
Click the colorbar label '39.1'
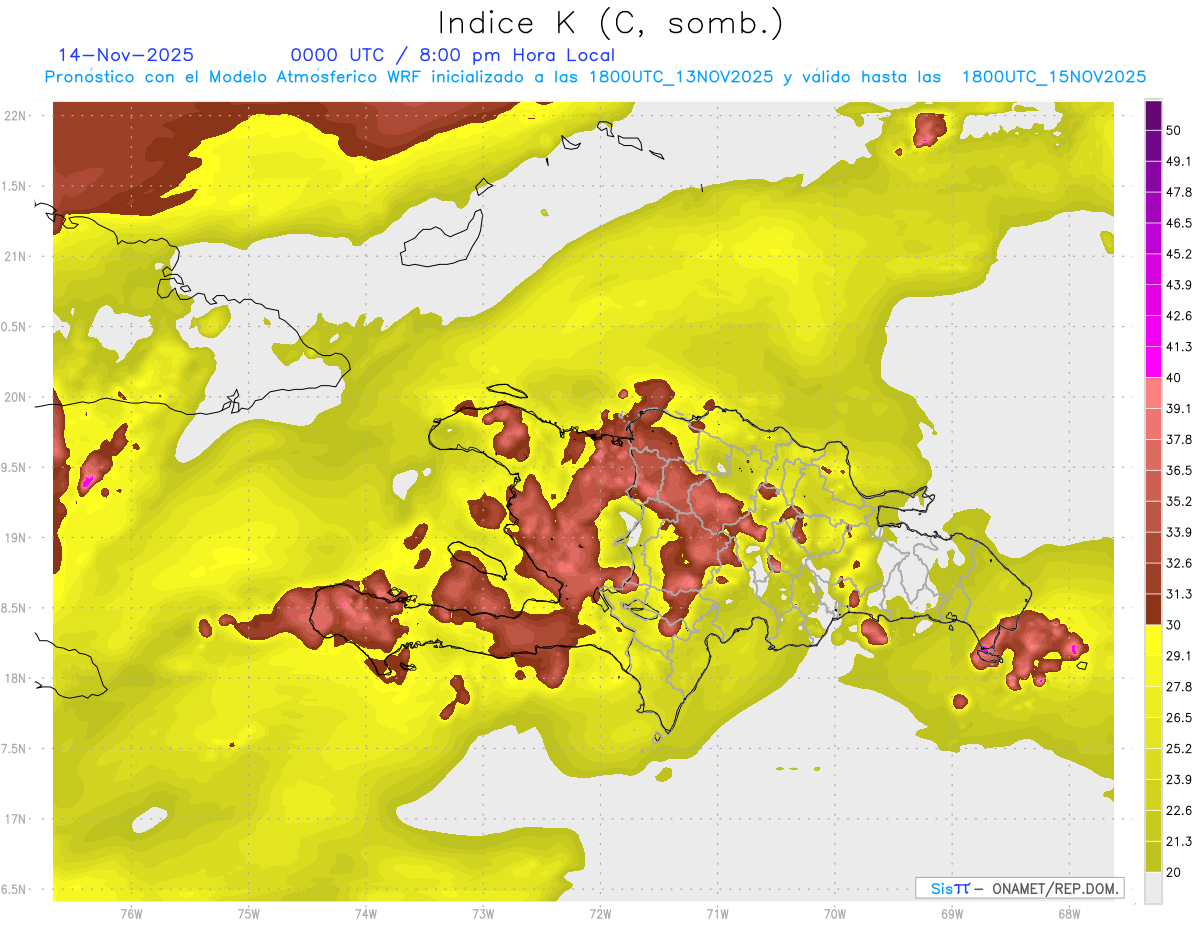[x=1179, y=408]
